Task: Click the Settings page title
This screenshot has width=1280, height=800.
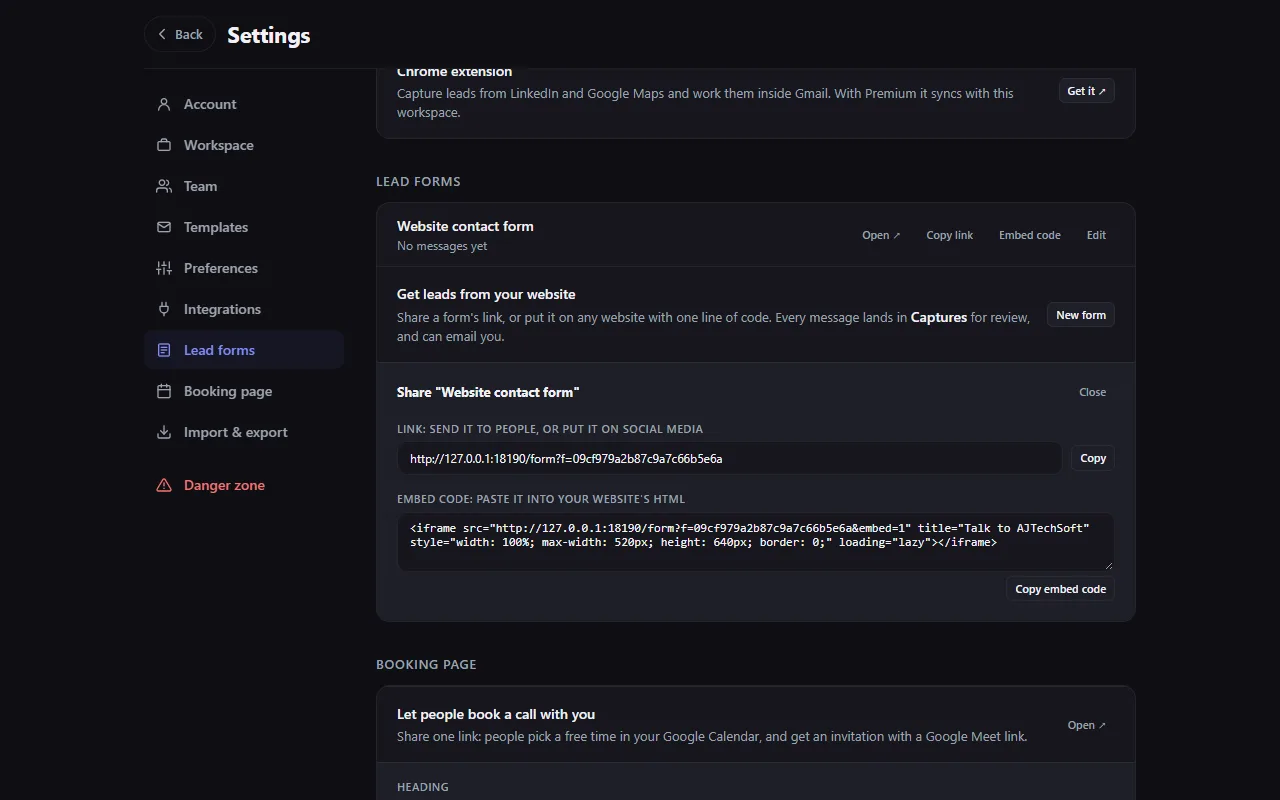Action: (269, 35)
